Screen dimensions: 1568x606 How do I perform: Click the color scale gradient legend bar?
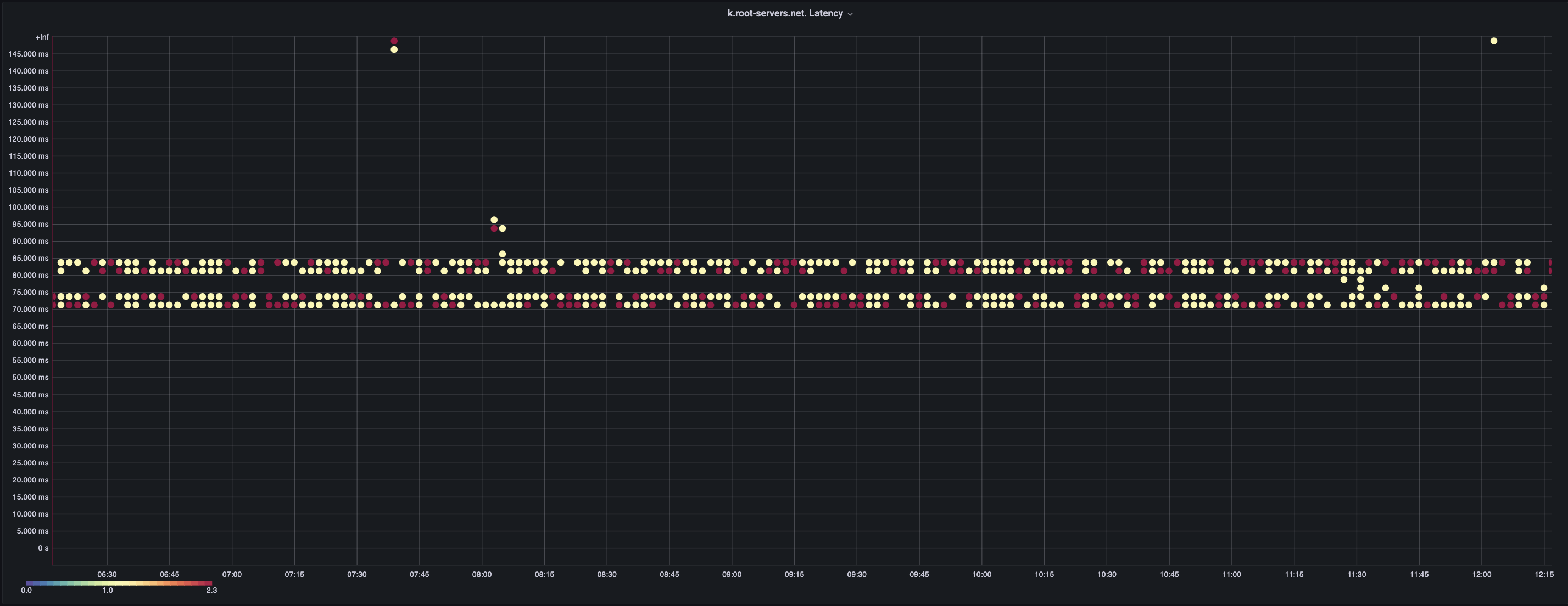pos(119,583)
